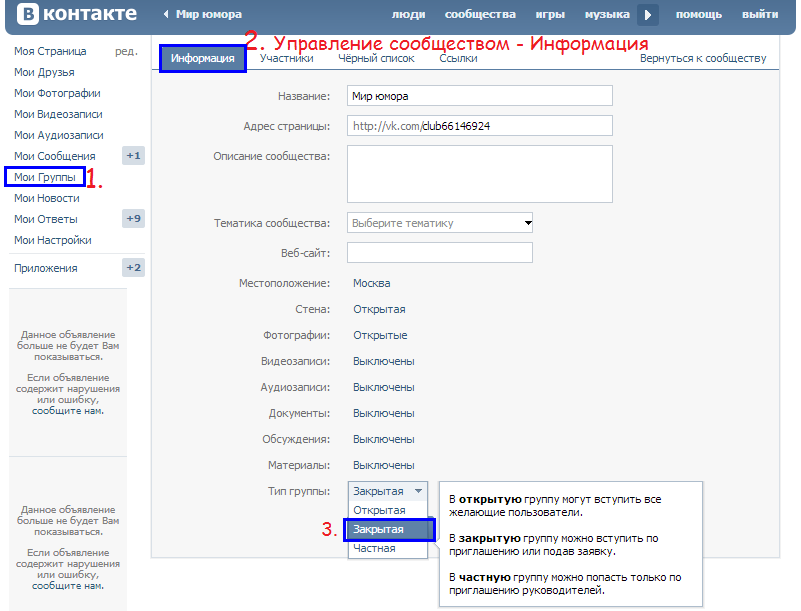This screenshot has width=801, height=611.
Task: Change the Документы setting Выключены
Action: (384, 413)
